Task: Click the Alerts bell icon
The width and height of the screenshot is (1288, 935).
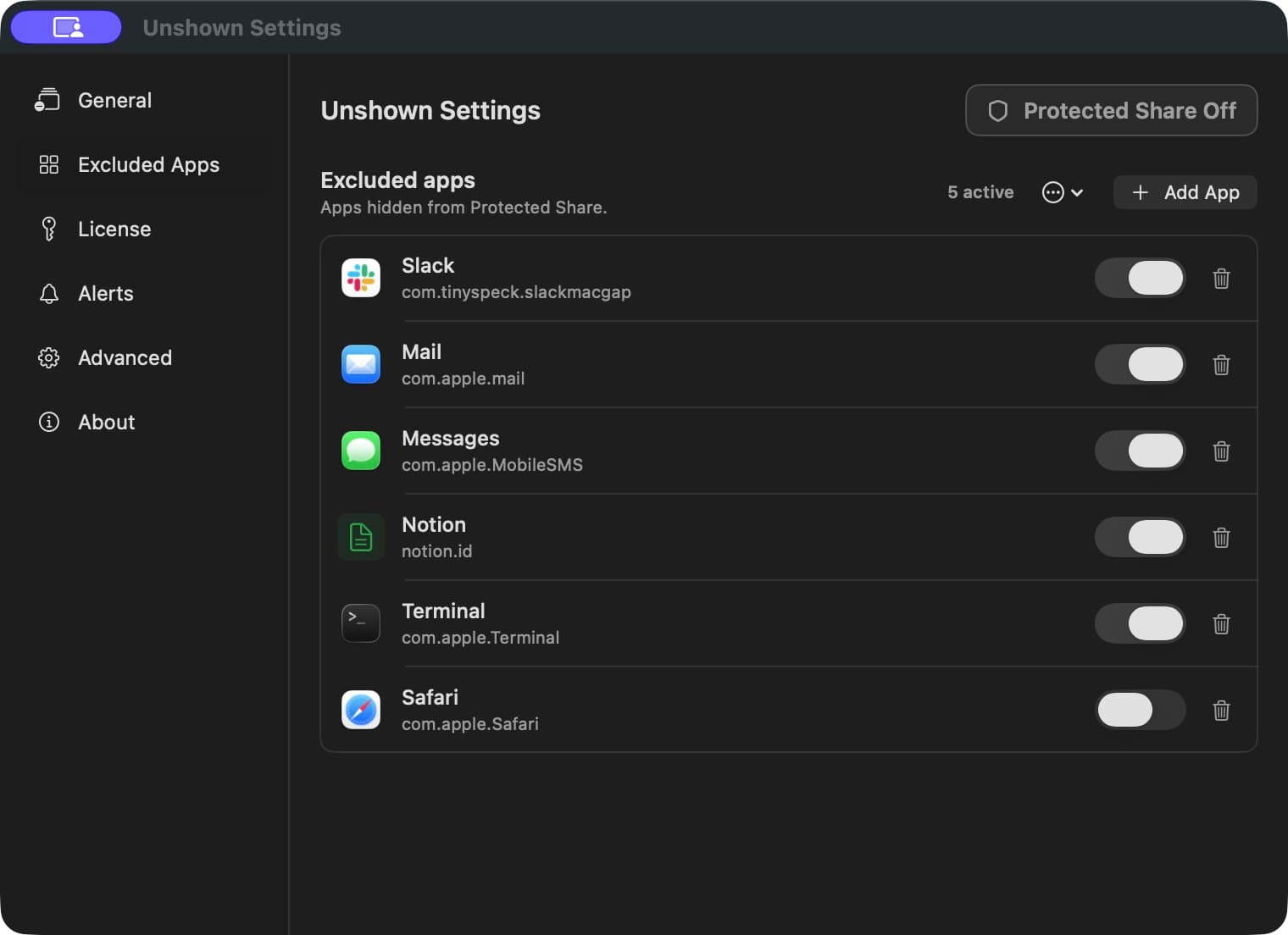Action: pos(49,293)
